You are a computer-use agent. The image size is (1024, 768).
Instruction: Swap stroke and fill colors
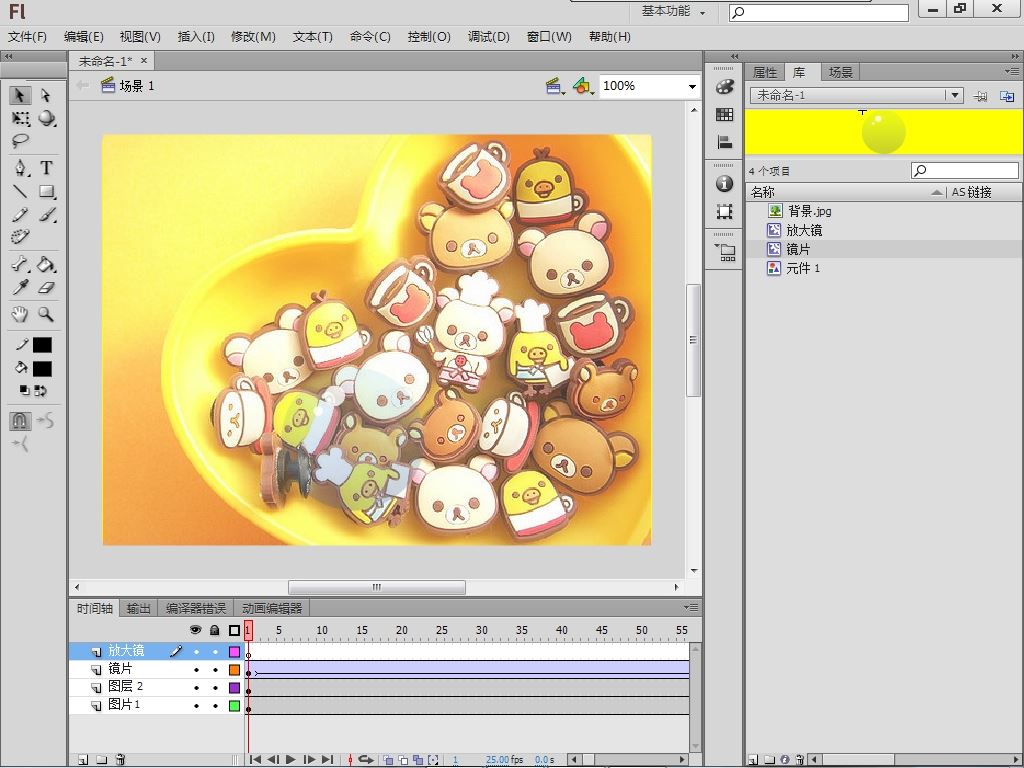pyautogui.click(x=40, y=391)
